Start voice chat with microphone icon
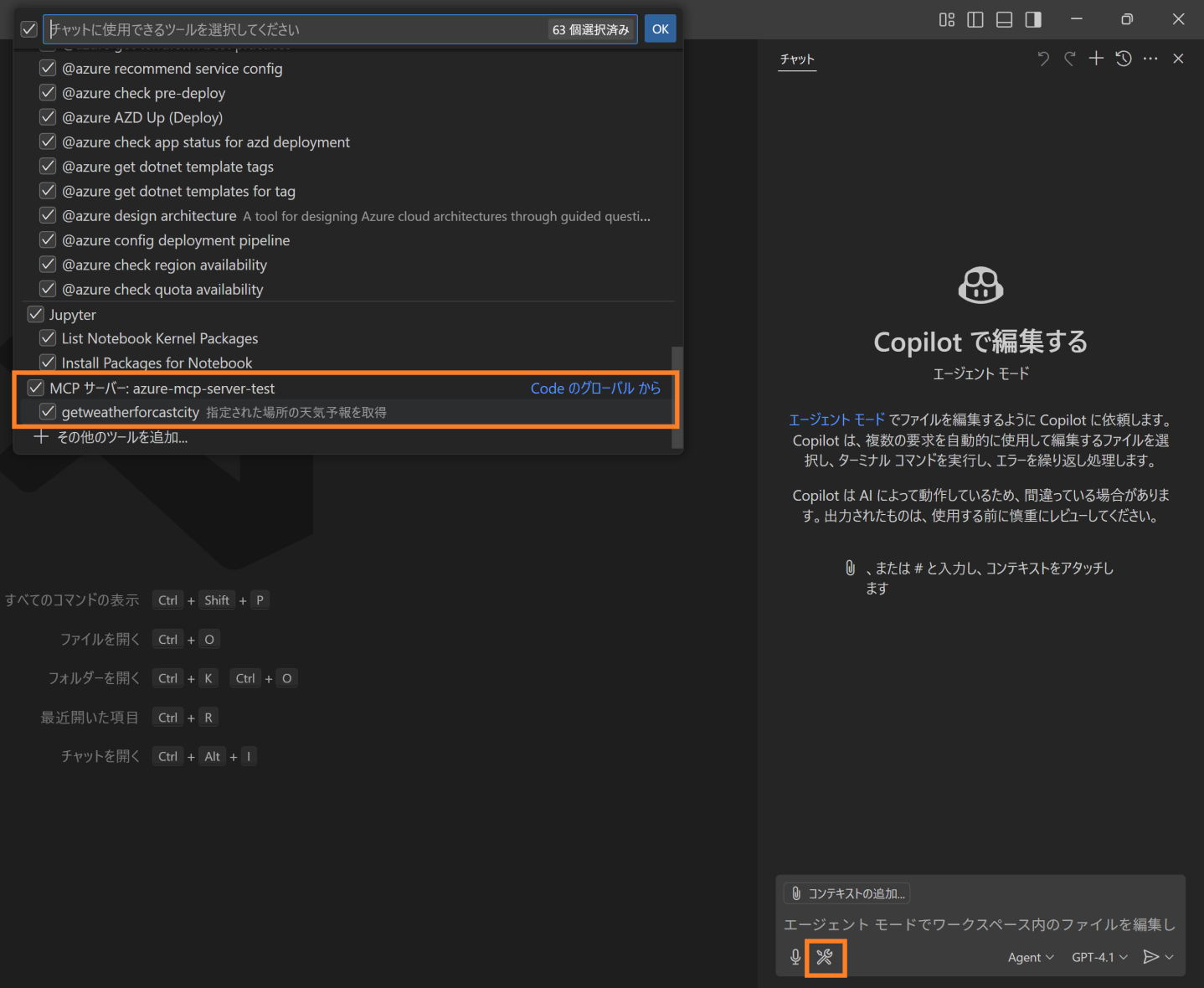 click(795, 957)
